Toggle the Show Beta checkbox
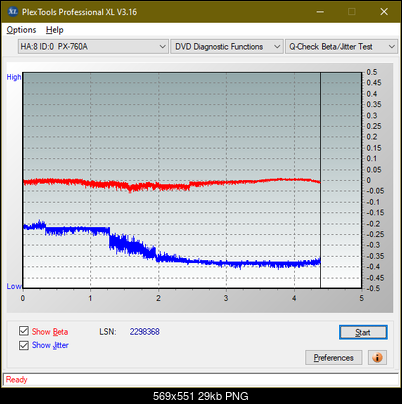Image resolution: width=402 pixels, height=404 pixels. pyautogui.click(x=24, y=331)
